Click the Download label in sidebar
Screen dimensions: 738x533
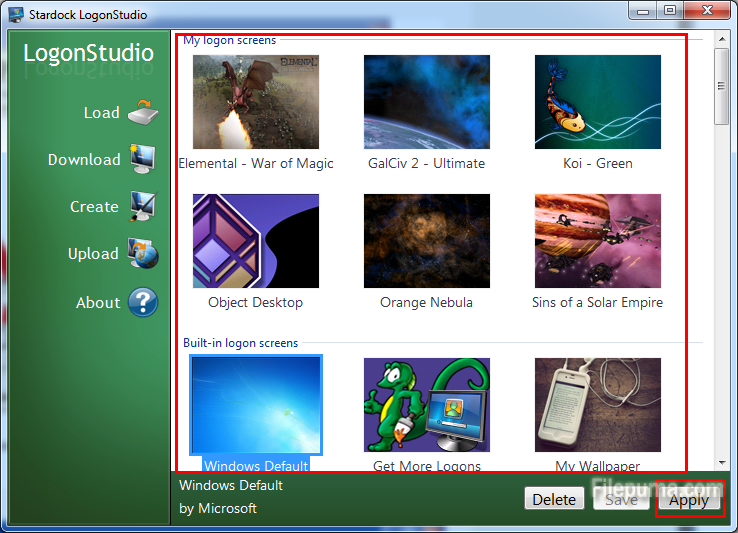coord(84,160)
